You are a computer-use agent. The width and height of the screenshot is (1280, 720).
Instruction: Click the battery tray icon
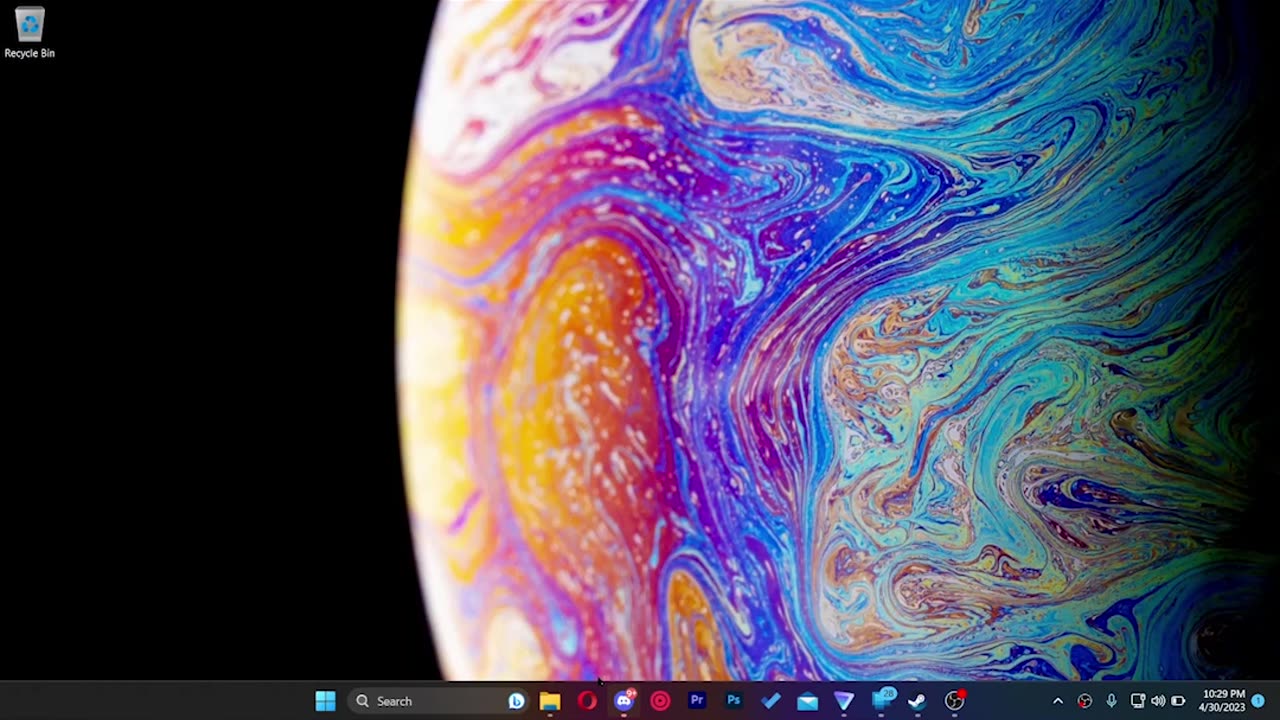(x=1178, y=701)
